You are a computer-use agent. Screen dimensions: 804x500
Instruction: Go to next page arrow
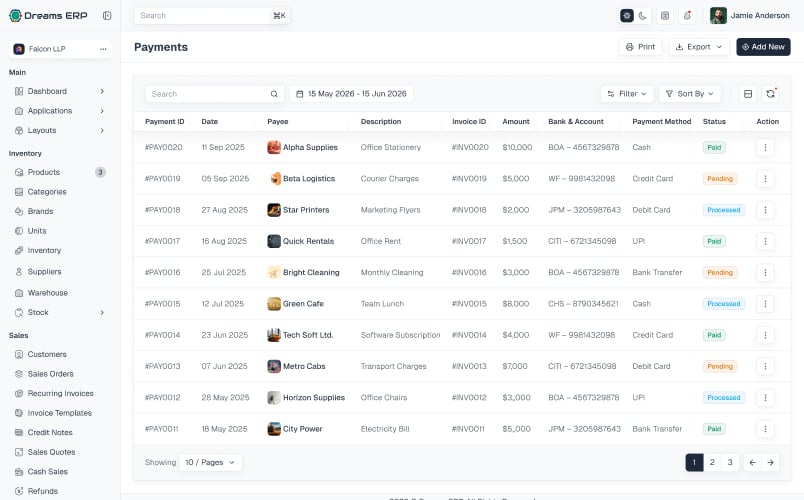[x=770, y=462]
